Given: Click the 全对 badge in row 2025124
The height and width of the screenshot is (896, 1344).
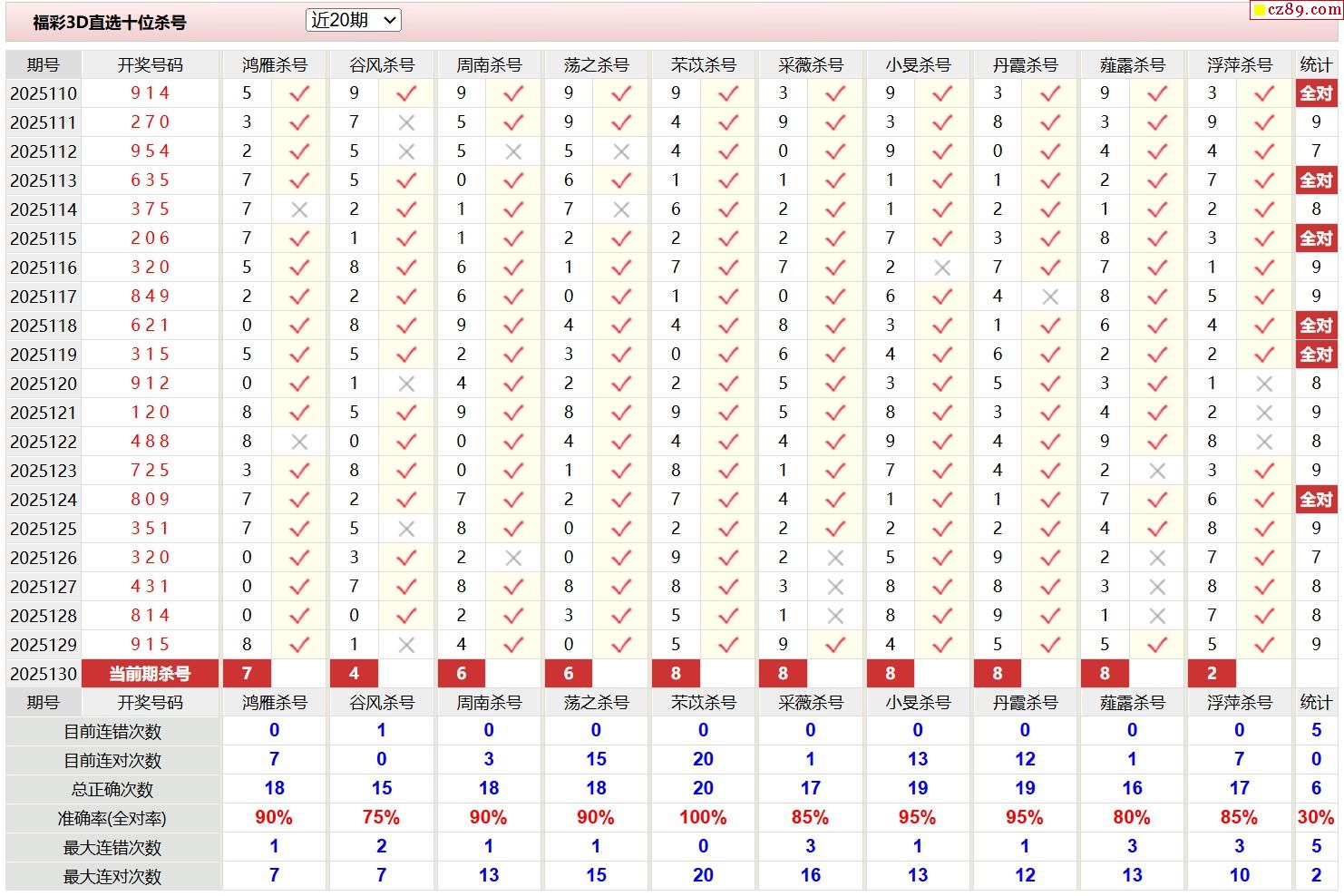Looking at the screenshot, I should point(1316,500).
